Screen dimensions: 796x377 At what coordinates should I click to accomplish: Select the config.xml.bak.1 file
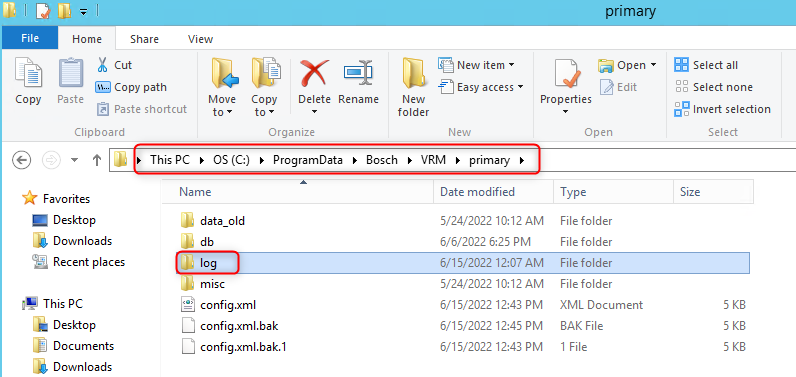click(x=462, y=347)
